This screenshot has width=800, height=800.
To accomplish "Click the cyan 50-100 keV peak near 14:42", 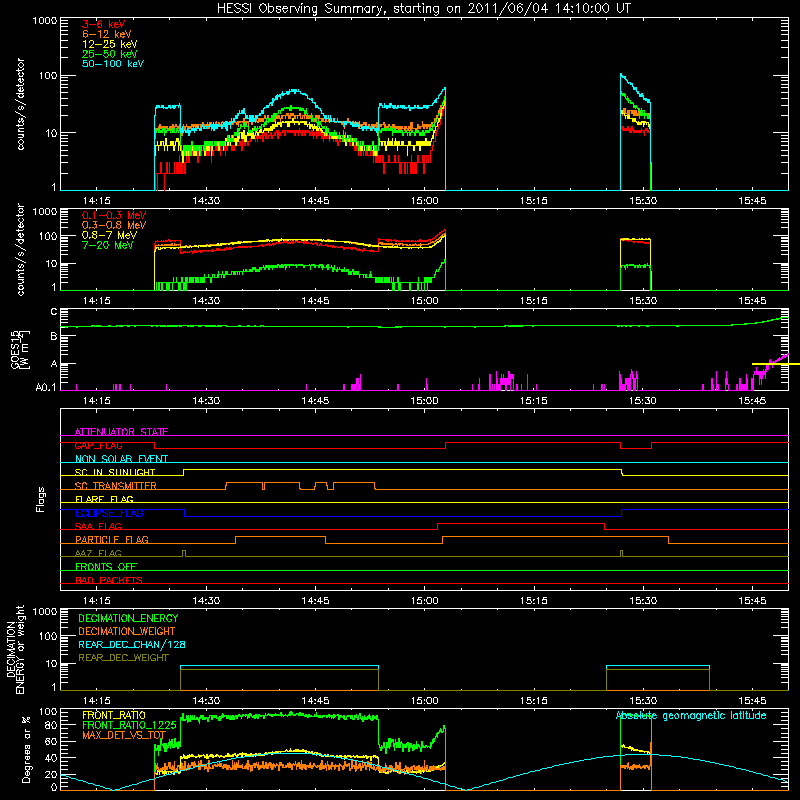I will click(x=294, y=91).
